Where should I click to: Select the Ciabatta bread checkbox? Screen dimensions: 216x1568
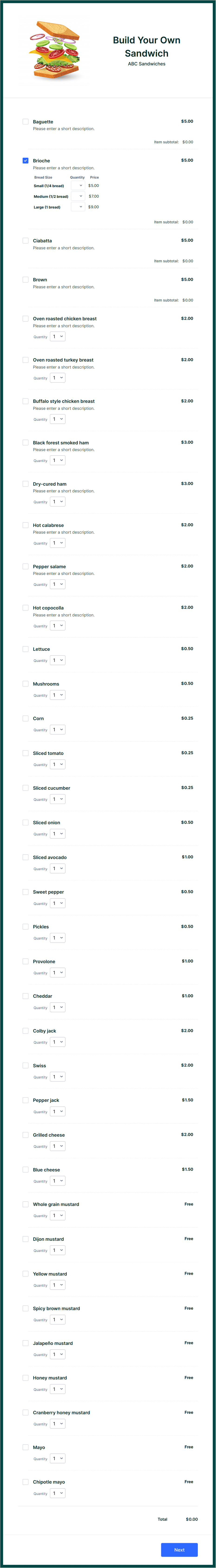pos(25,240)
